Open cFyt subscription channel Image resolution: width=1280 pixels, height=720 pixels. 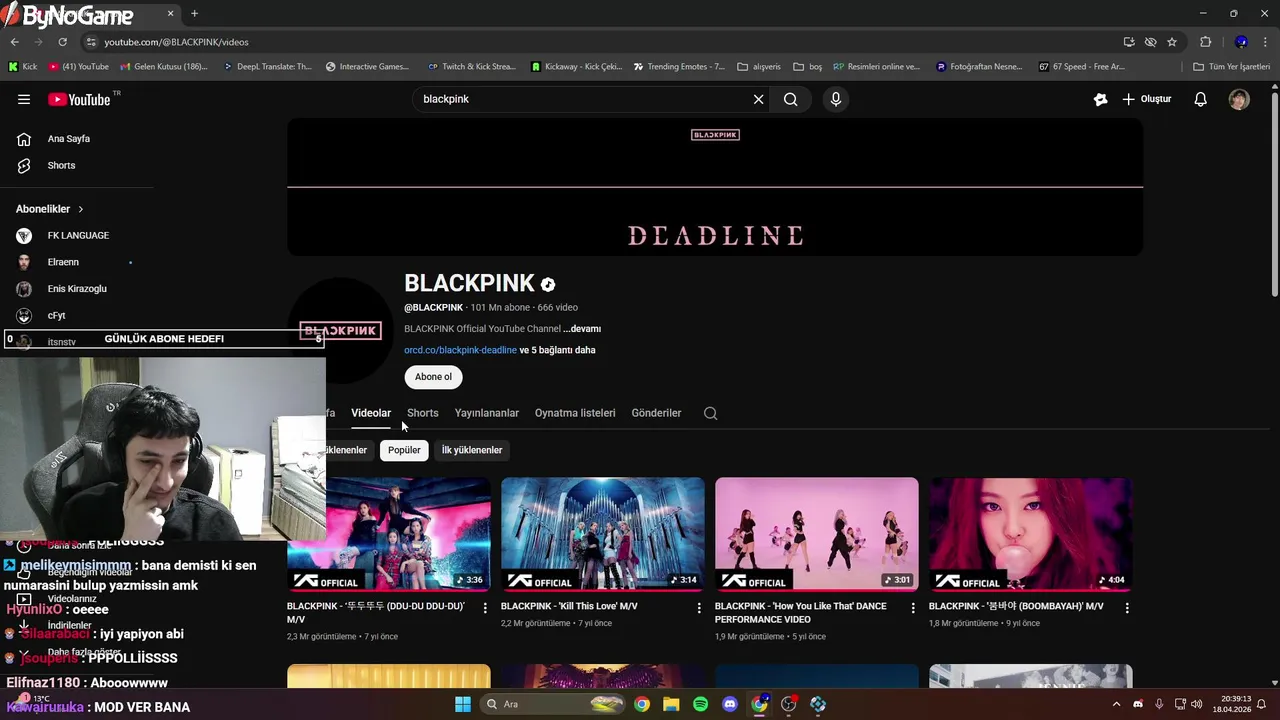tap(56, 315)
